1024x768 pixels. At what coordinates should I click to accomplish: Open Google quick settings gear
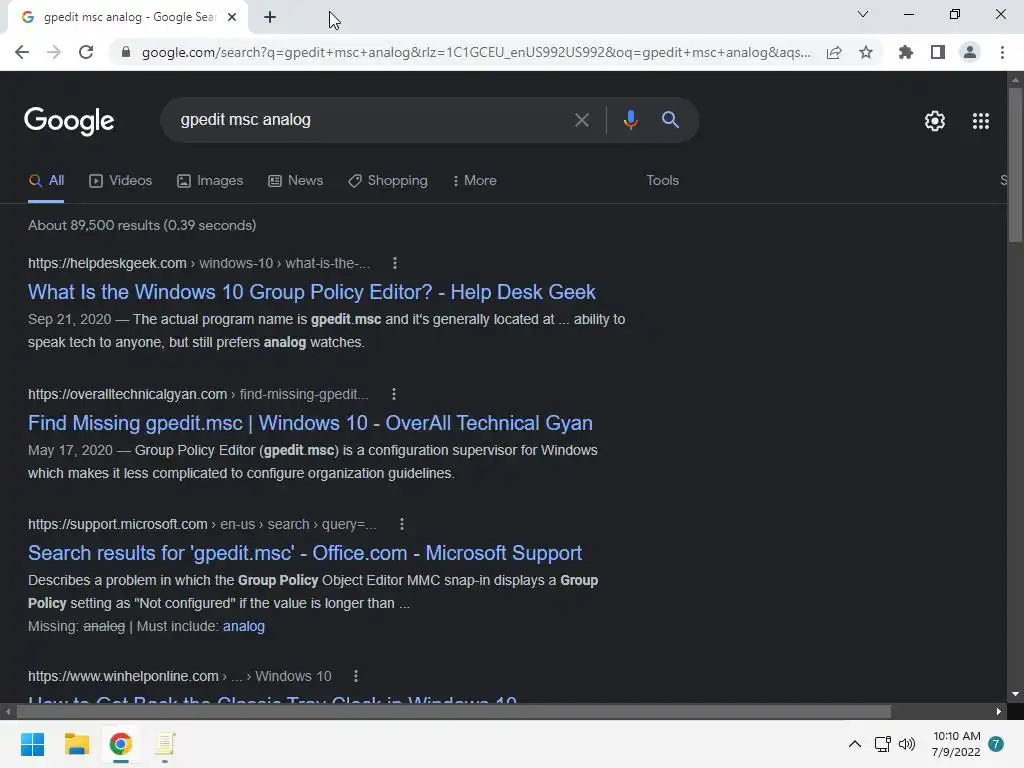(x=935, y=121)
